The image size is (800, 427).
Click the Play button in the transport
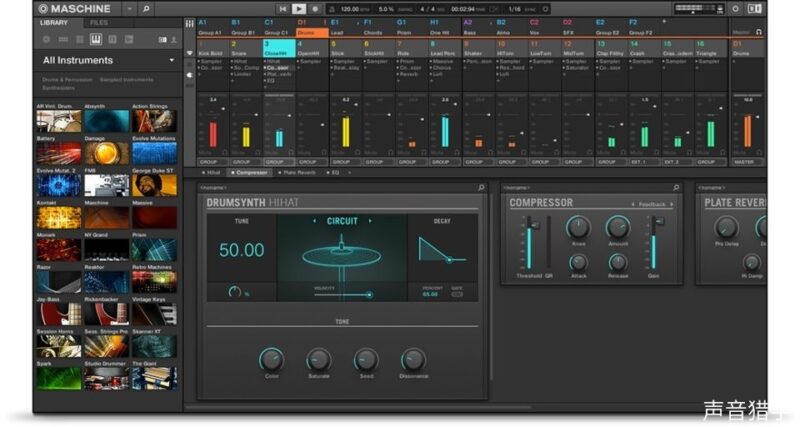click(x=299, y=9)
